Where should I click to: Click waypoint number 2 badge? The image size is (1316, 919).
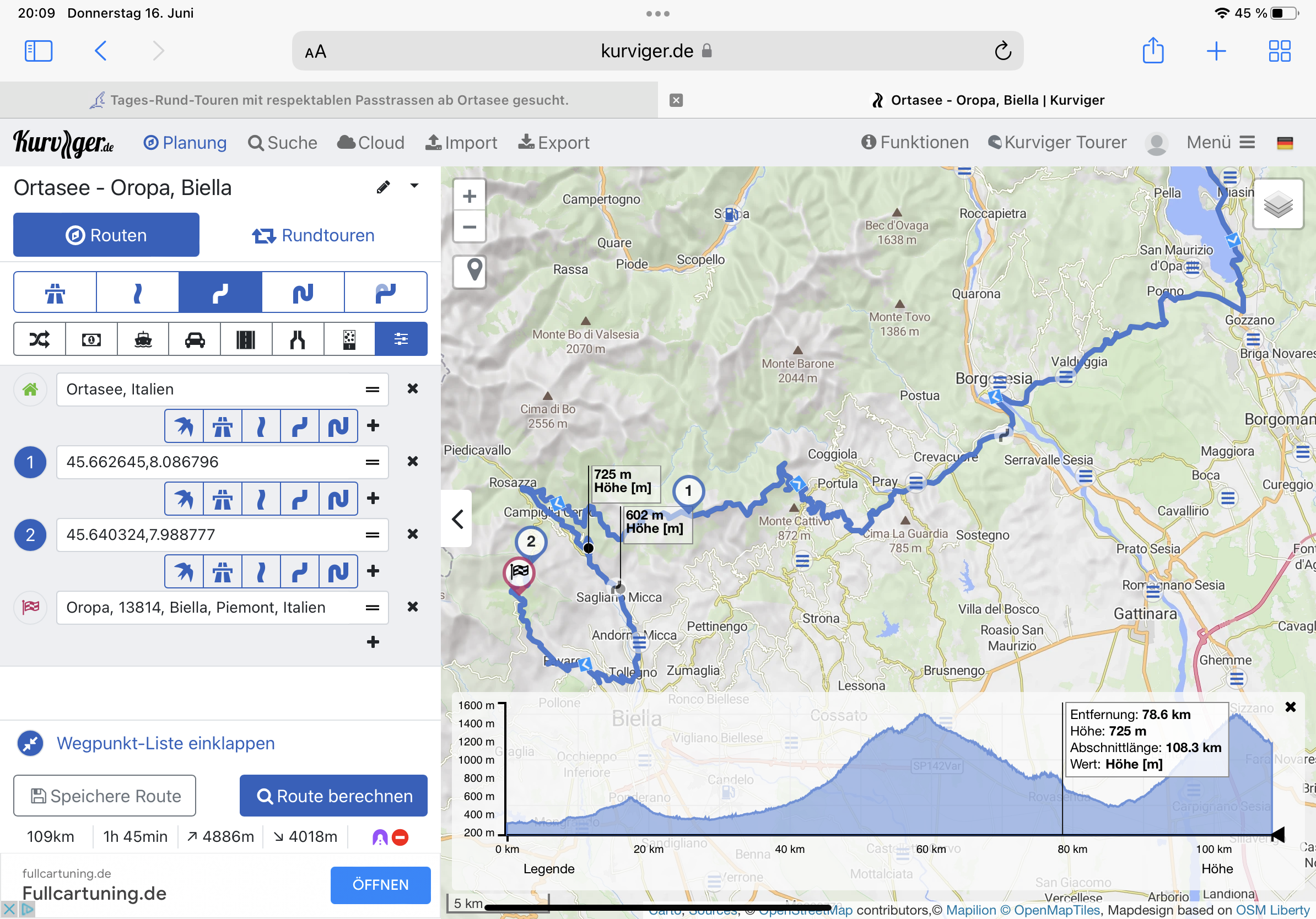(30, 535)
